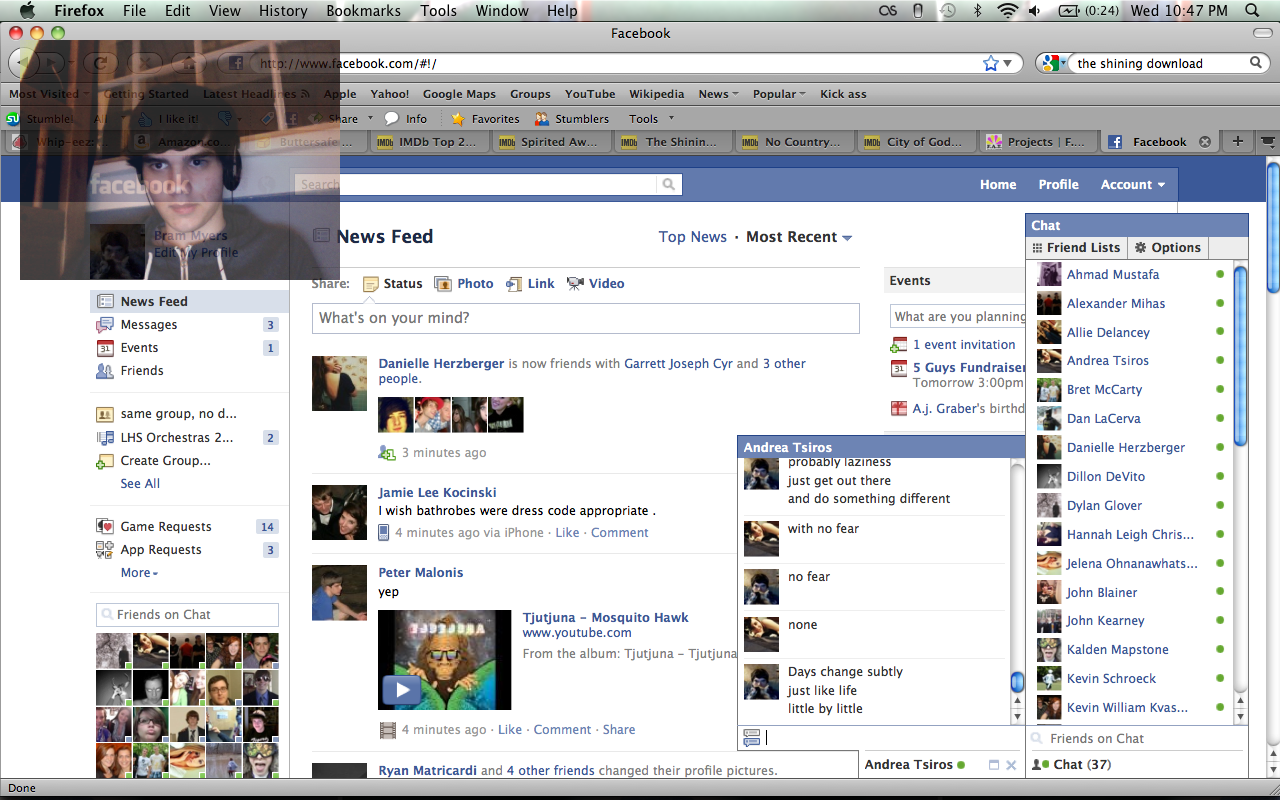Click Stumblers in the StumbleUpon toolbar
The width and height of the screenshot is (1280, 800).
pyautogui.click(x=572, y=118)
